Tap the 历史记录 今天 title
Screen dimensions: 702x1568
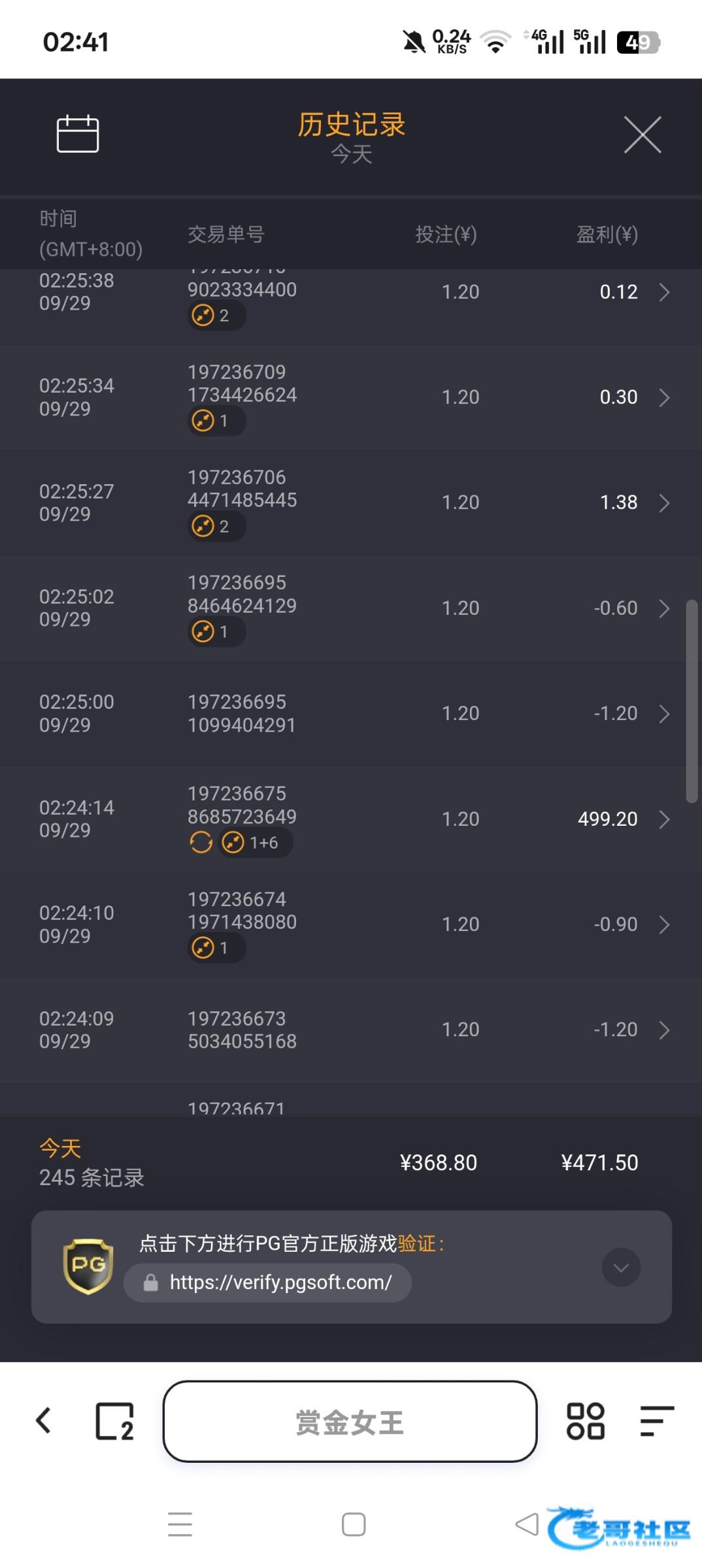[x=351, y=136]
